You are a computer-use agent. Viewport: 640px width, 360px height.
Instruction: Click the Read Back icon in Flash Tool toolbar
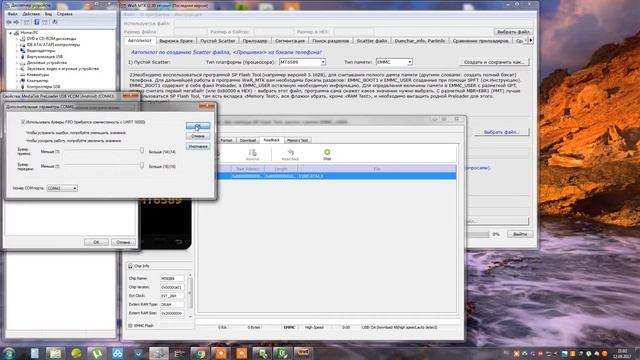(290, 153)
